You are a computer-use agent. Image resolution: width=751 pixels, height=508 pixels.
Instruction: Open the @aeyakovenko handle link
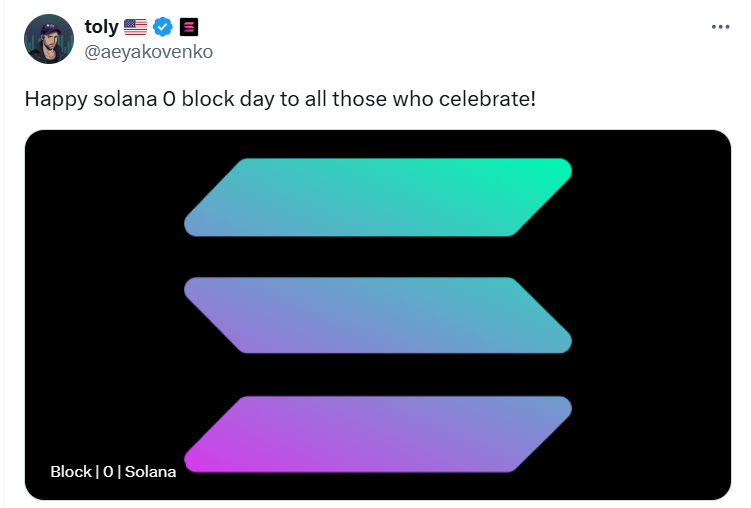click(148, 52)
